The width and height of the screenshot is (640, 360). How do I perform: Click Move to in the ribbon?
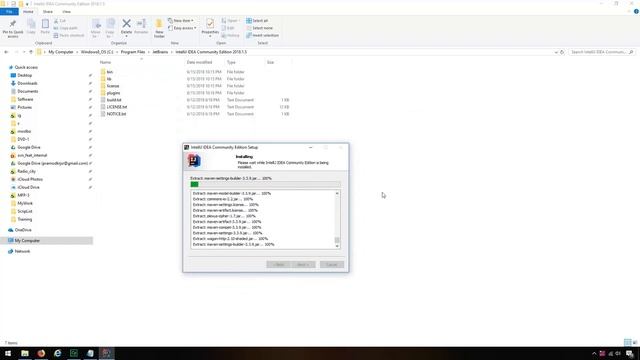[96, 28]
